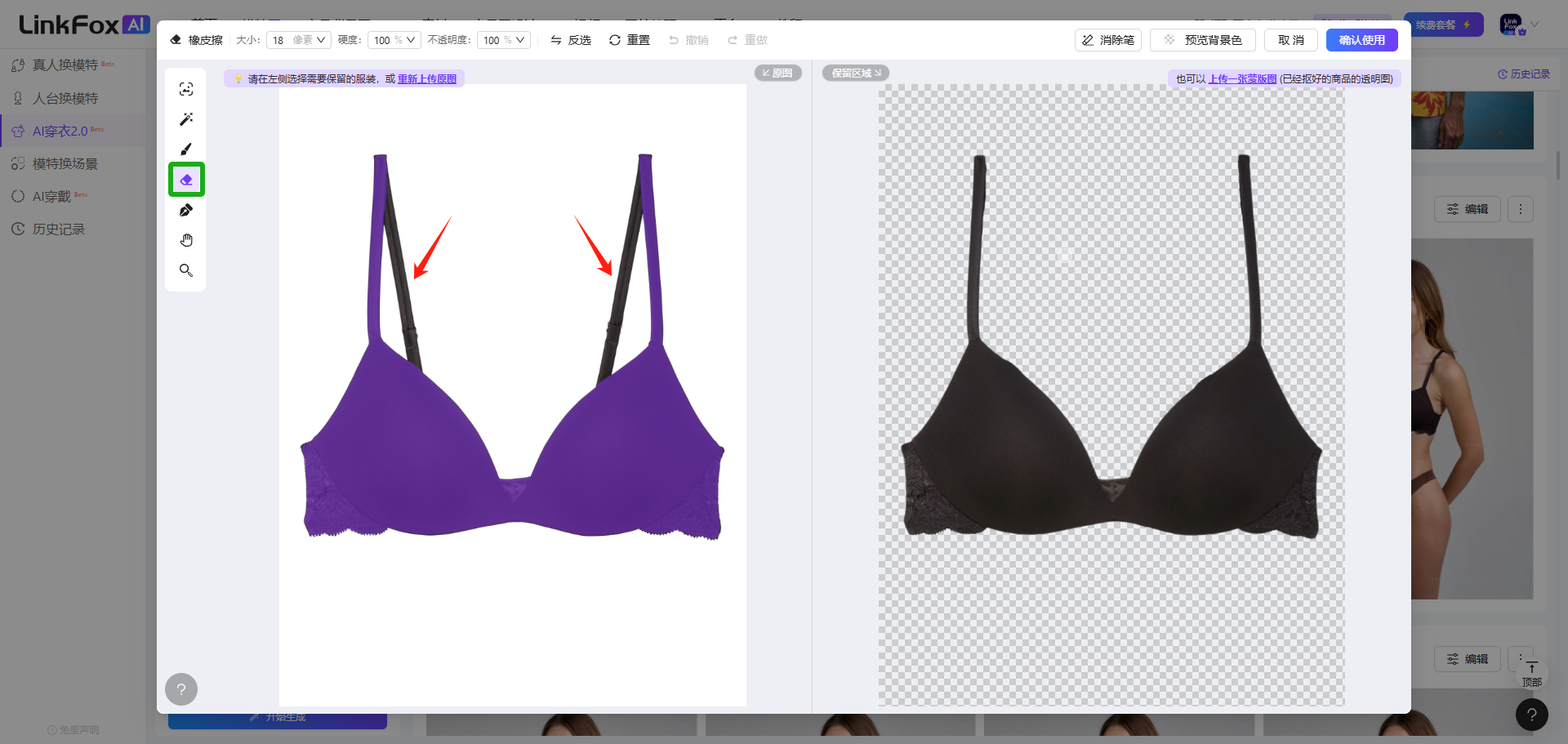The image size is (1568, 744).
Task: Open 模特换场景 in the sidebar
Action: tap(65, 163)
